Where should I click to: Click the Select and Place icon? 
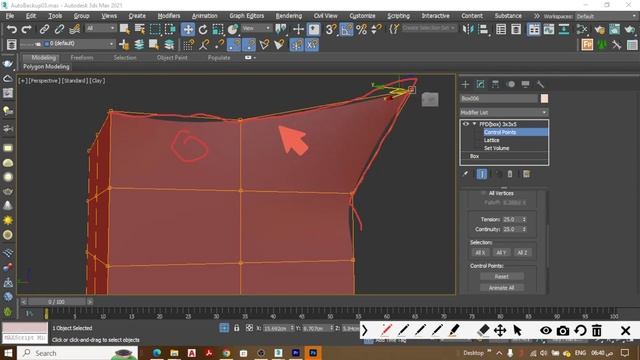233,29
